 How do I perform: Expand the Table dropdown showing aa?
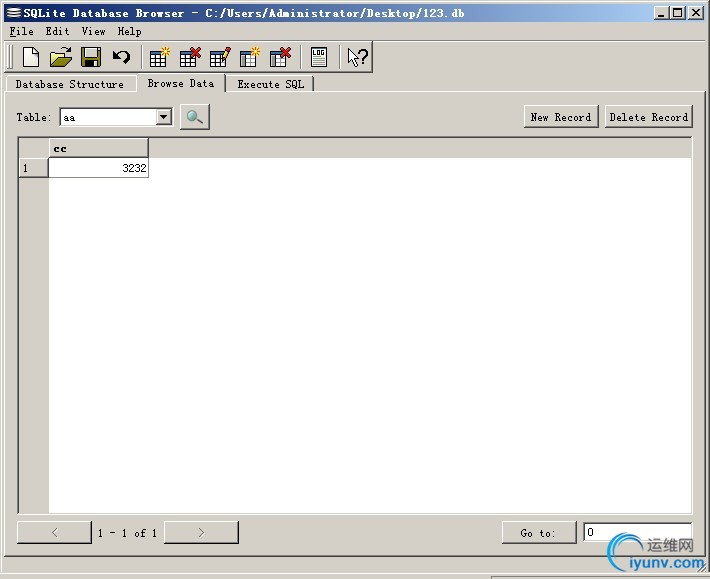(x=163, y=117)
